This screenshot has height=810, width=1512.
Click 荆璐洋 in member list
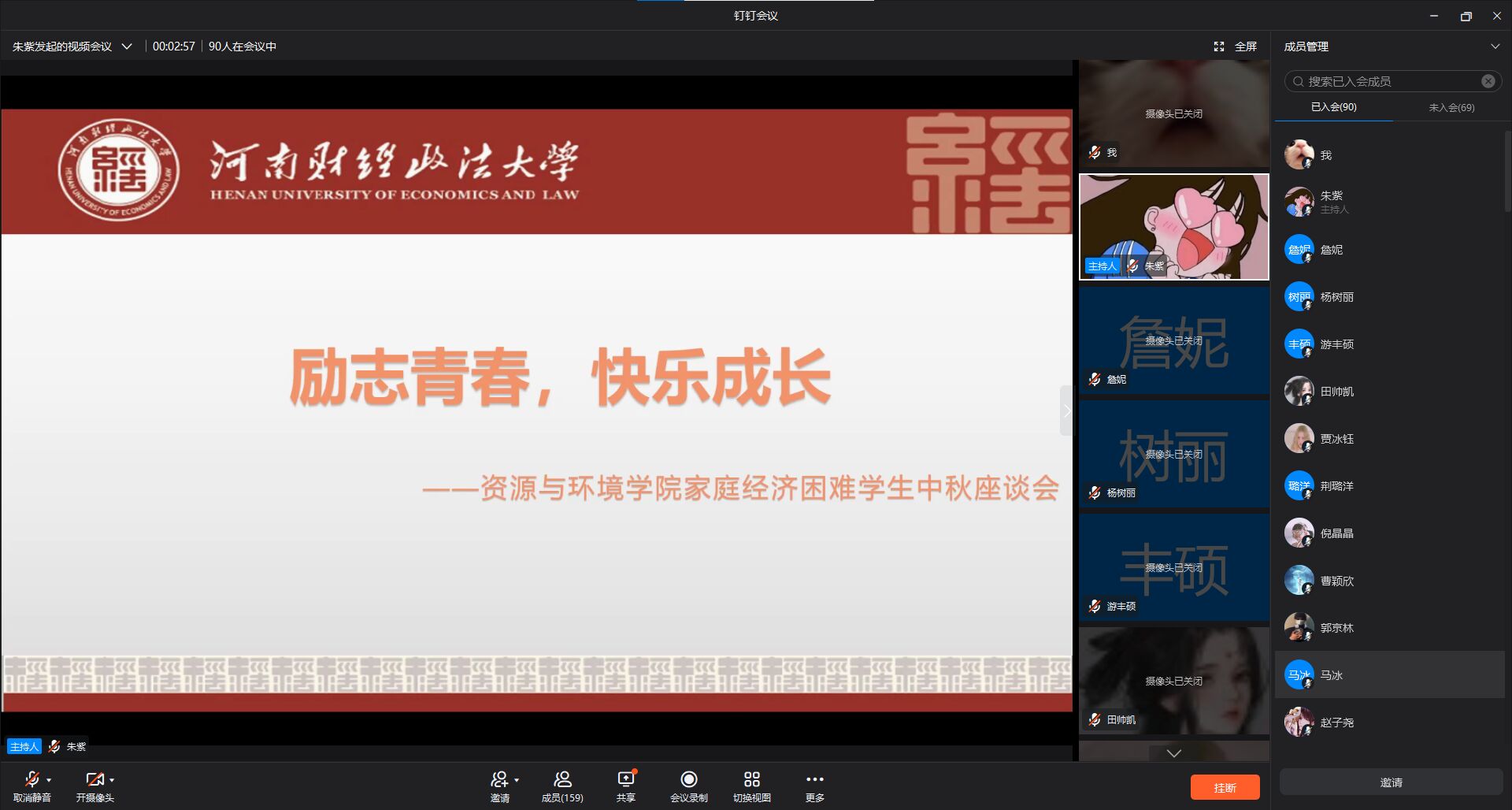coord(1389,485)
